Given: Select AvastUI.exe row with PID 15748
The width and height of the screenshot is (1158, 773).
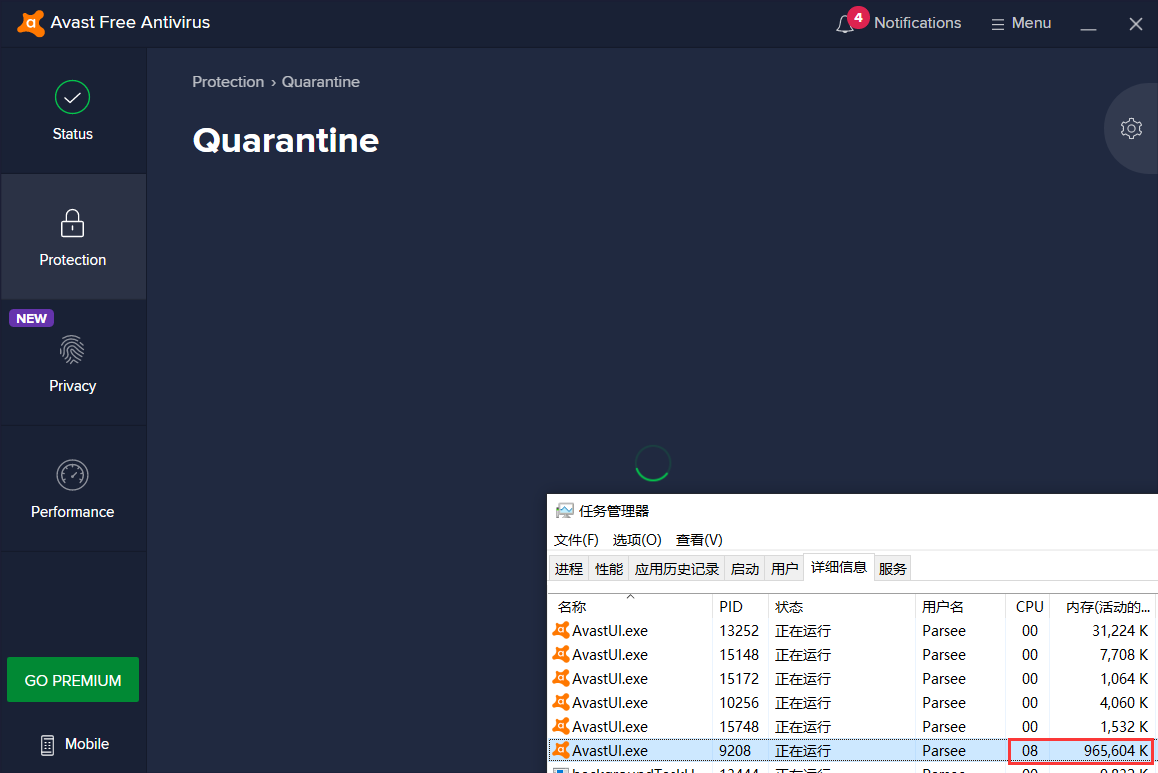Looking at the screenshot, I should pyautogui.click(x=852, y=726).
